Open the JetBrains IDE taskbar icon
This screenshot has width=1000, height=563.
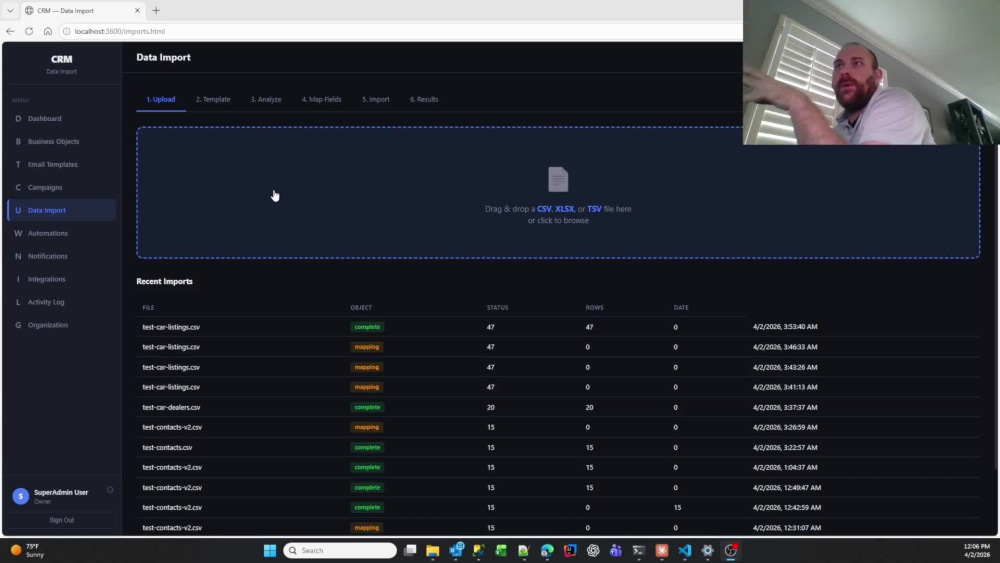click(x=570, y=550)
